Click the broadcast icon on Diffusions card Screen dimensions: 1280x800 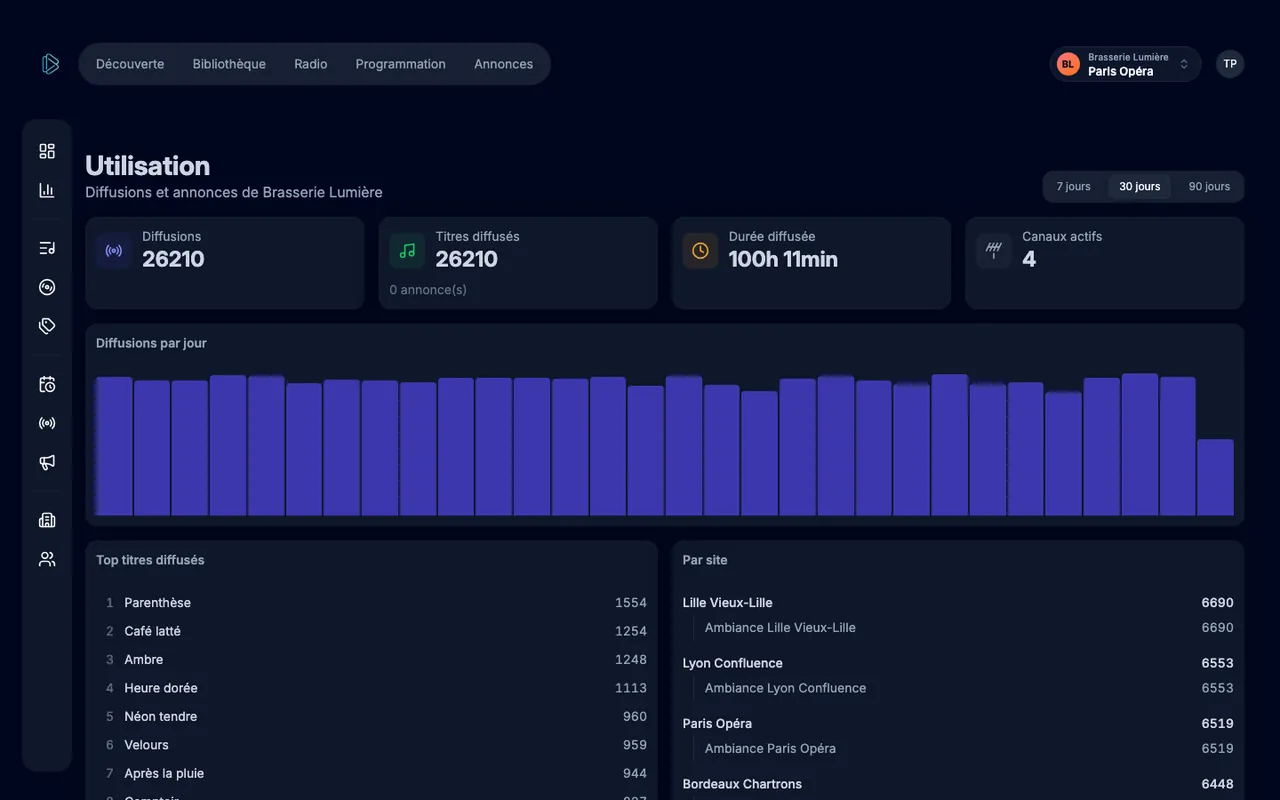tap(114, 251)
